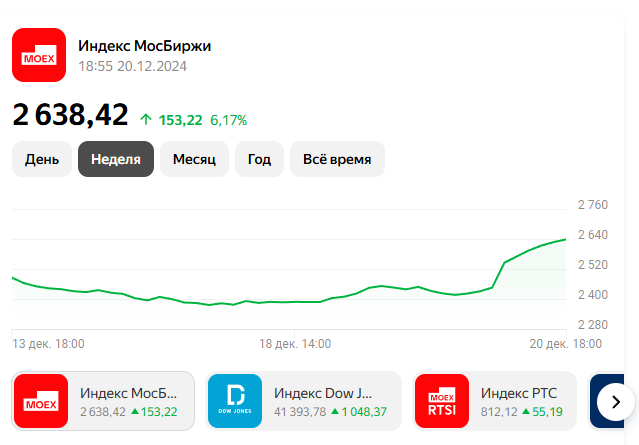Image resolution: width=639 pixels, height=445 pixels.
Task: Click the 2 520 axis label
Action: [x=593, y=265]
